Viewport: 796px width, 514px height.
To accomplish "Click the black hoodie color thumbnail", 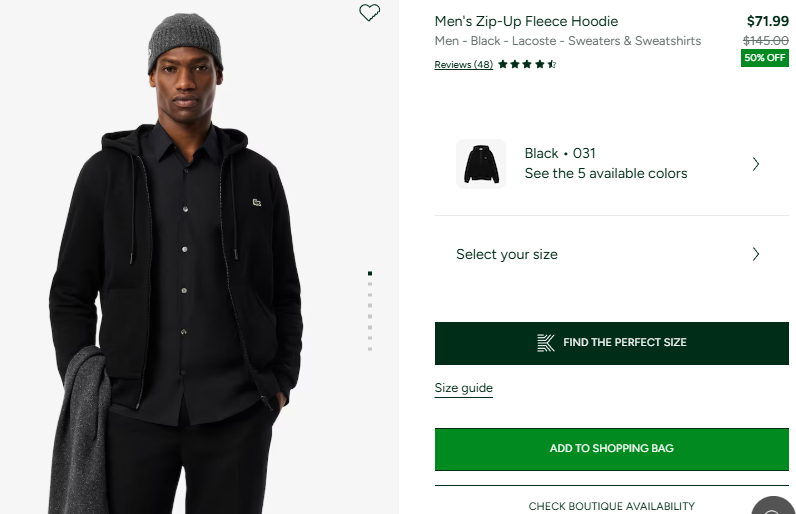I will (x=481, y=163).
